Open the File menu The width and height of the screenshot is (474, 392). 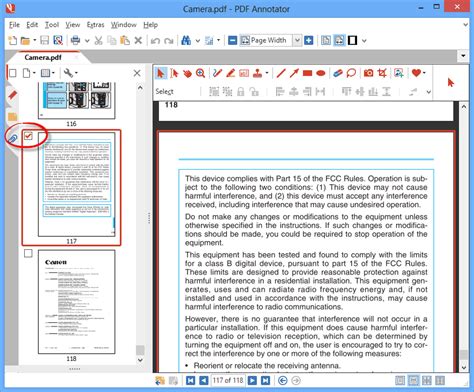point(14,25)
